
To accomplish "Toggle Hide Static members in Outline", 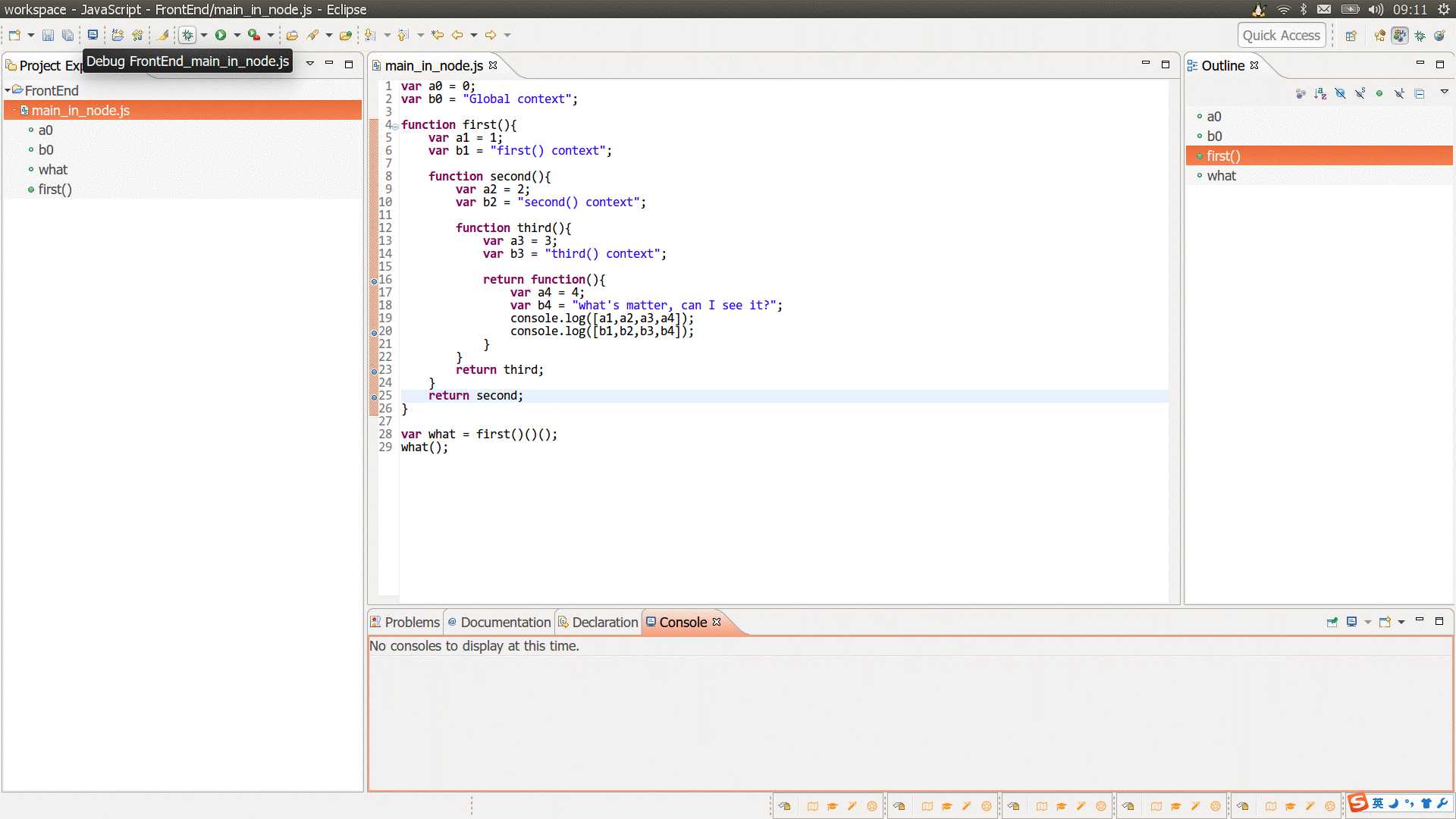I will 1360,93.
